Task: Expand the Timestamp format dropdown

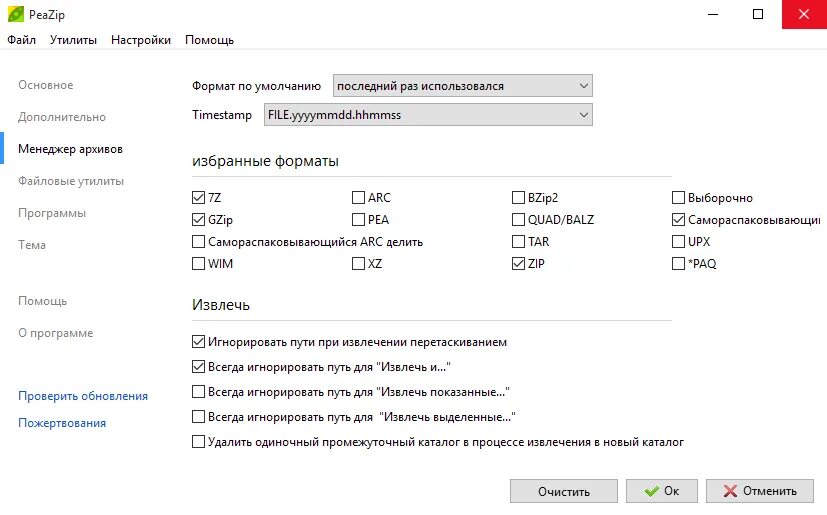Action: coord(428,115)
